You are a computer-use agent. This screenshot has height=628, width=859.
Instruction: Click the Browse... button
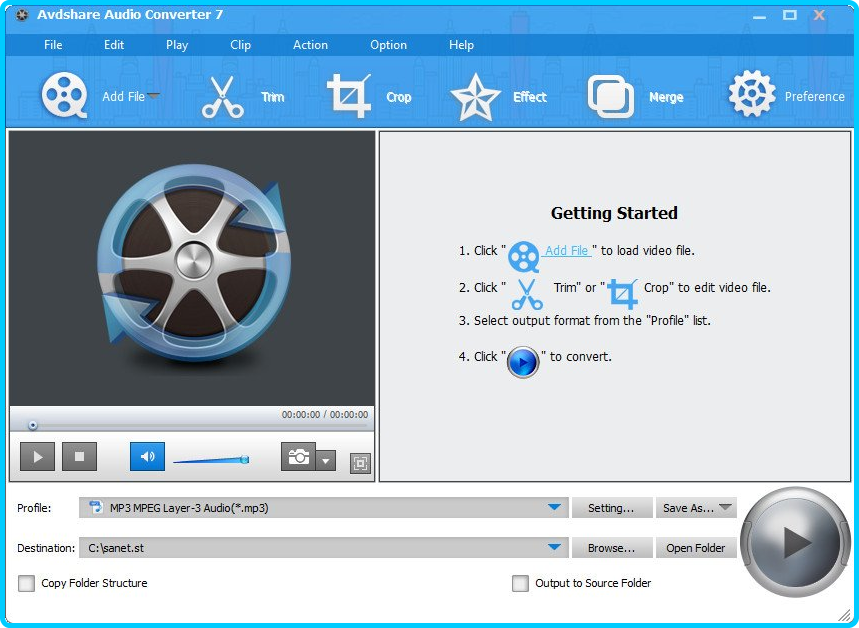[x=612, y=547]
